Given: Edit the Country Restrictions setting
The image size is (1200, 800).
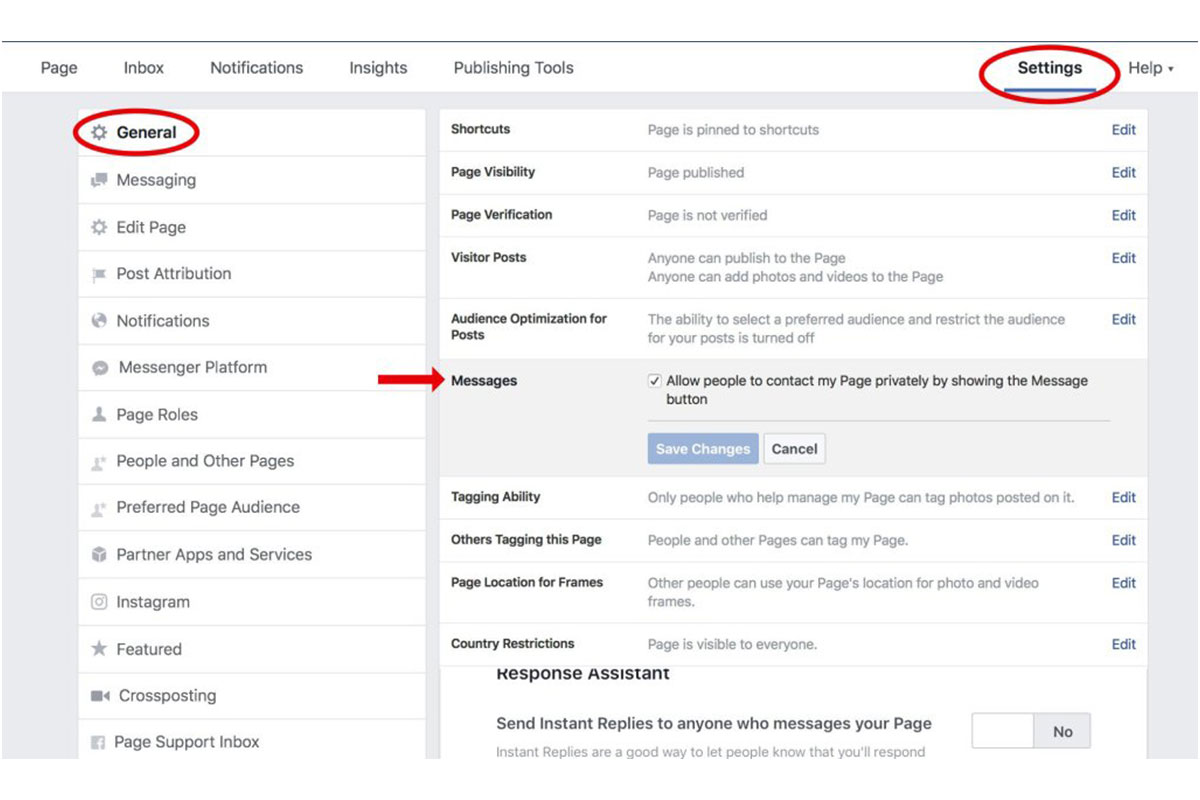Looking at the screenshot, I should 1123,644.
